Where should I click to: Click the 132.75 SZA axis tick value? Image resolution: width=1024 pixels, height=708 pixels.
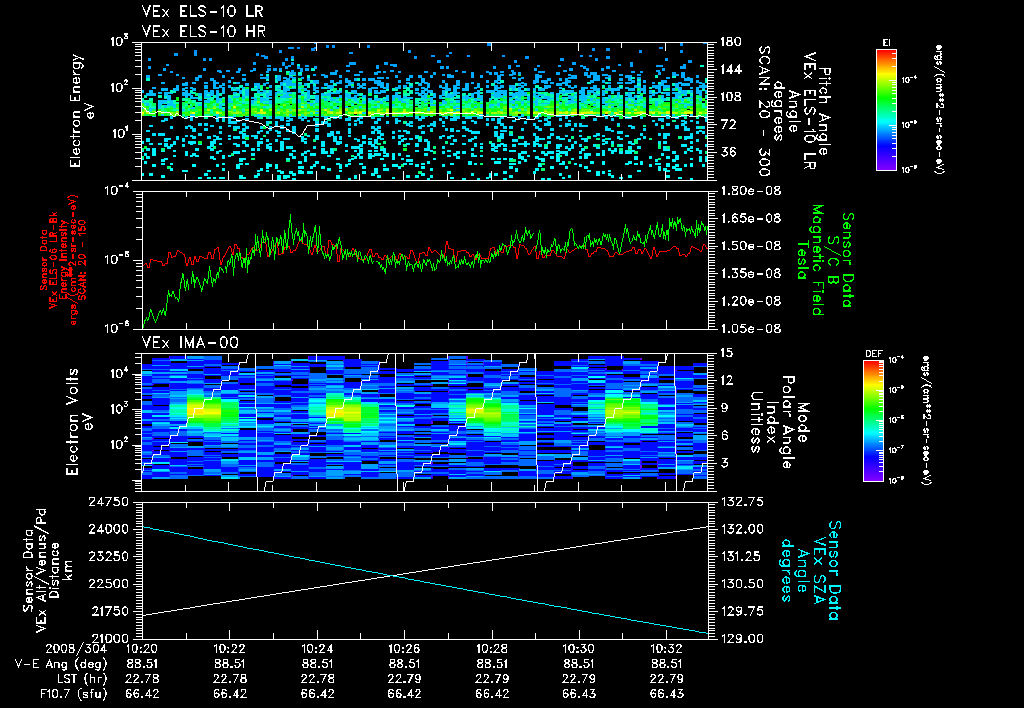(x=741, y=502)
